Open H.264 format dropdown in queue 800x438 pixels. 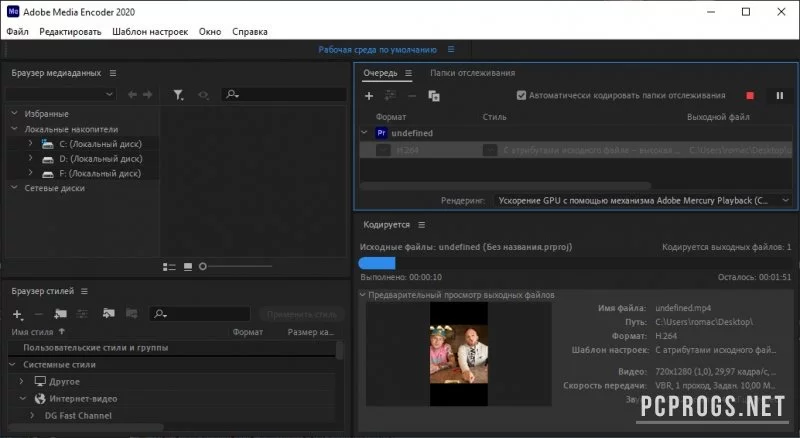tap(383, 150)
